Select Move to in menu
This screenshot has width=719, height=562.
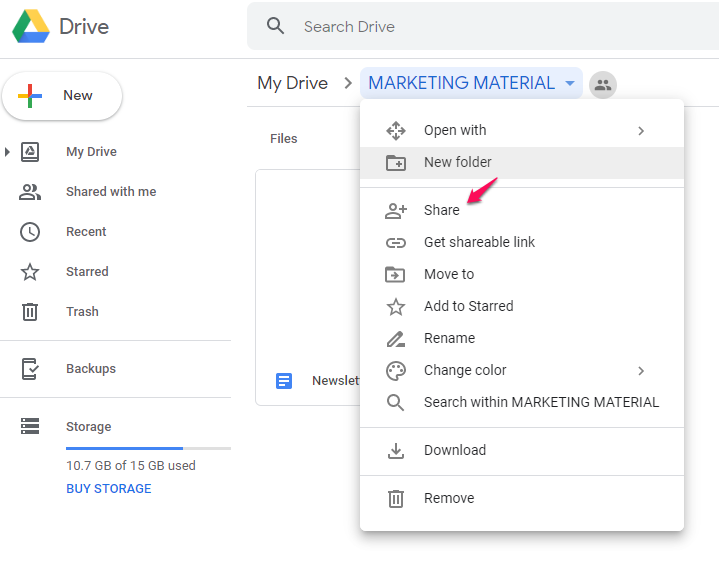pos(522,275)
